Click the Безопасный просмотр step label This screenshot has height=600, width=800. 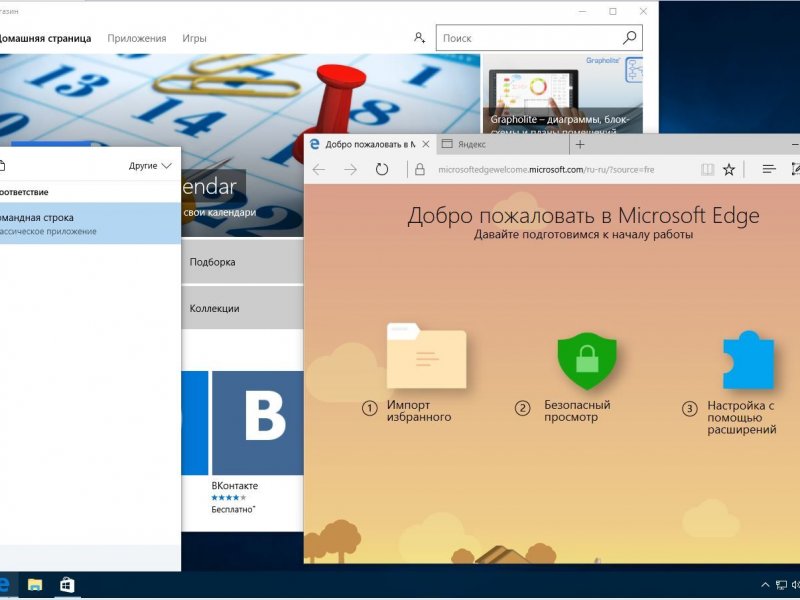pos(577,411)
